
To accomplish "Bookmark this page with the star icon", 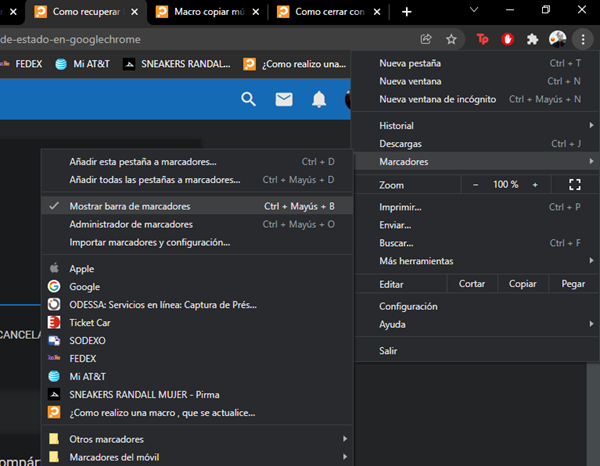I will (x=451, y=39).
